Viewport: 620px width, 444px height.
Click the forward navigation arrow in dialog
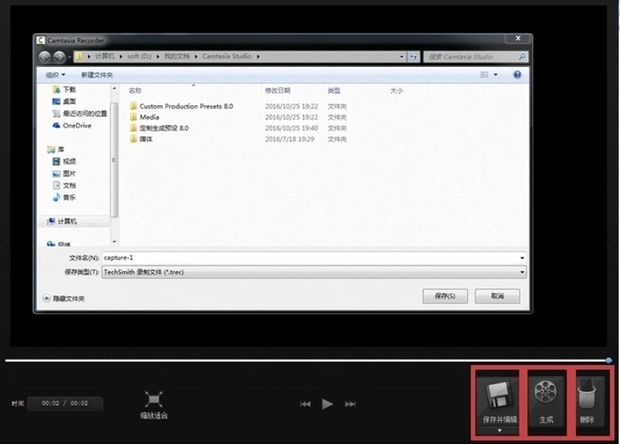[59, 57]
